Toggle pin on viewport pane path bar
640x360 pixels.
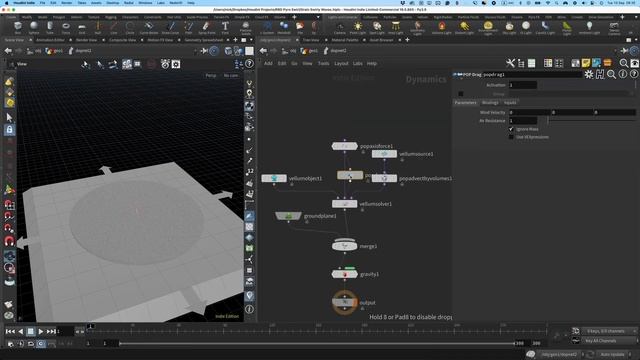pyautogui.click(x=204, y=51)
